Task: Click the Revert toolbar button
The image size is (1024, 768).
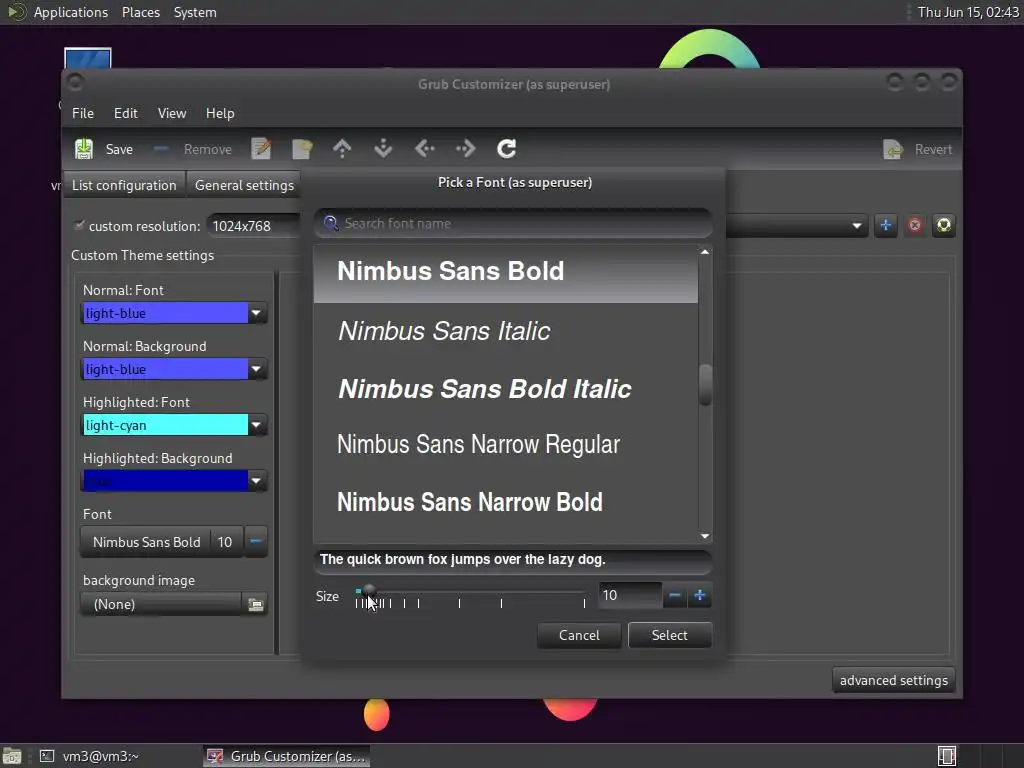Action: (918, 150)
